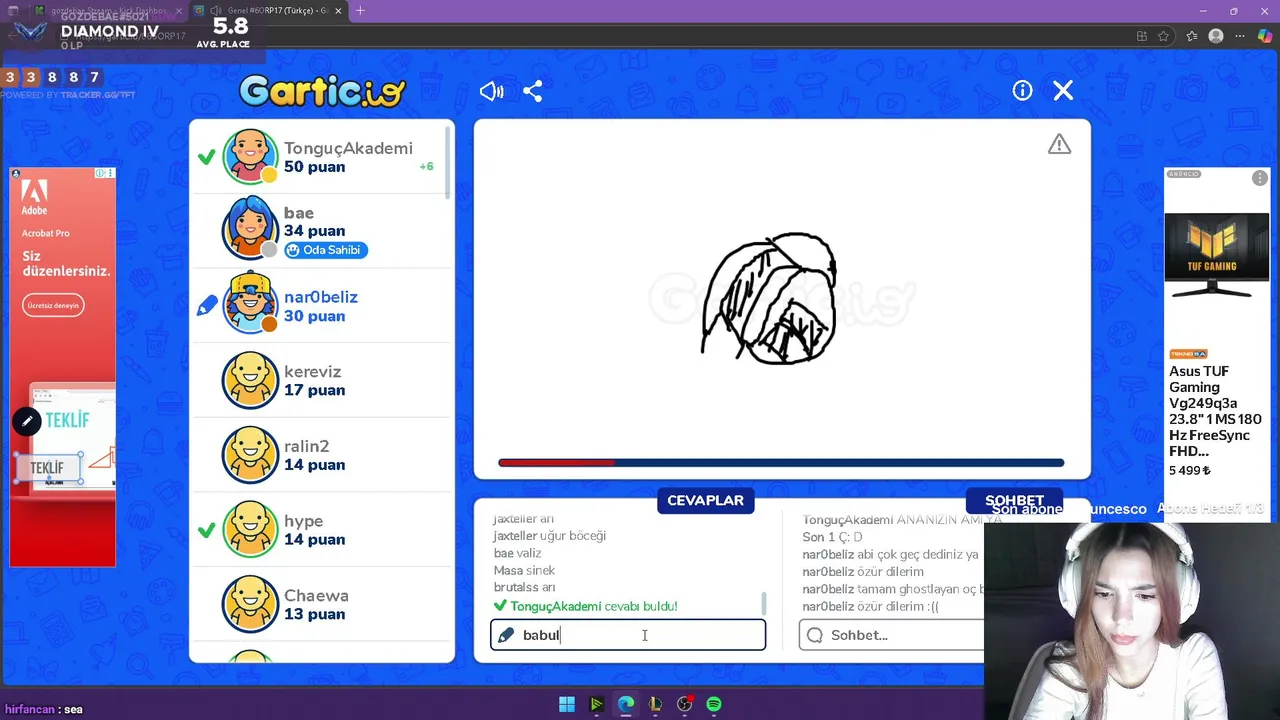Click the 'bae valiz' answer line
The height and width of the screenshot is (720, 1280).
click(x=517, y=553)
